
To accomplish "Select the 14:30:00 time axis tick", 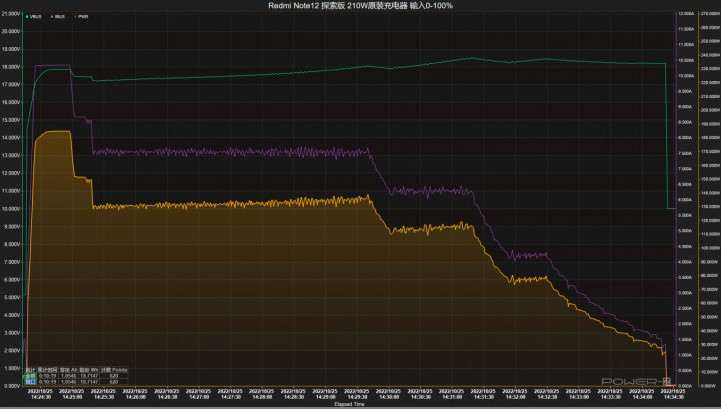I will coord(386,395).
